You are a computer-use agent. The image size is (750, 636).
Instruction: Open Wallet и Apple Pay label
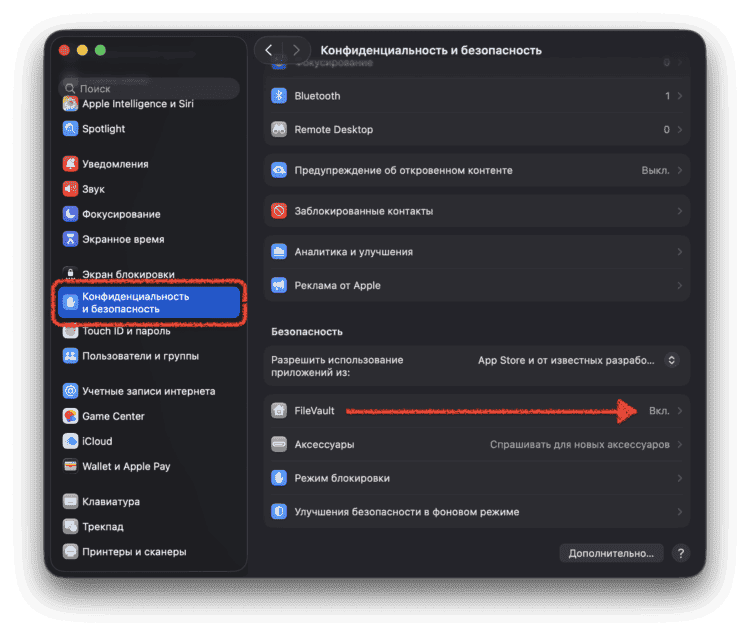click(x=126, y=466)
